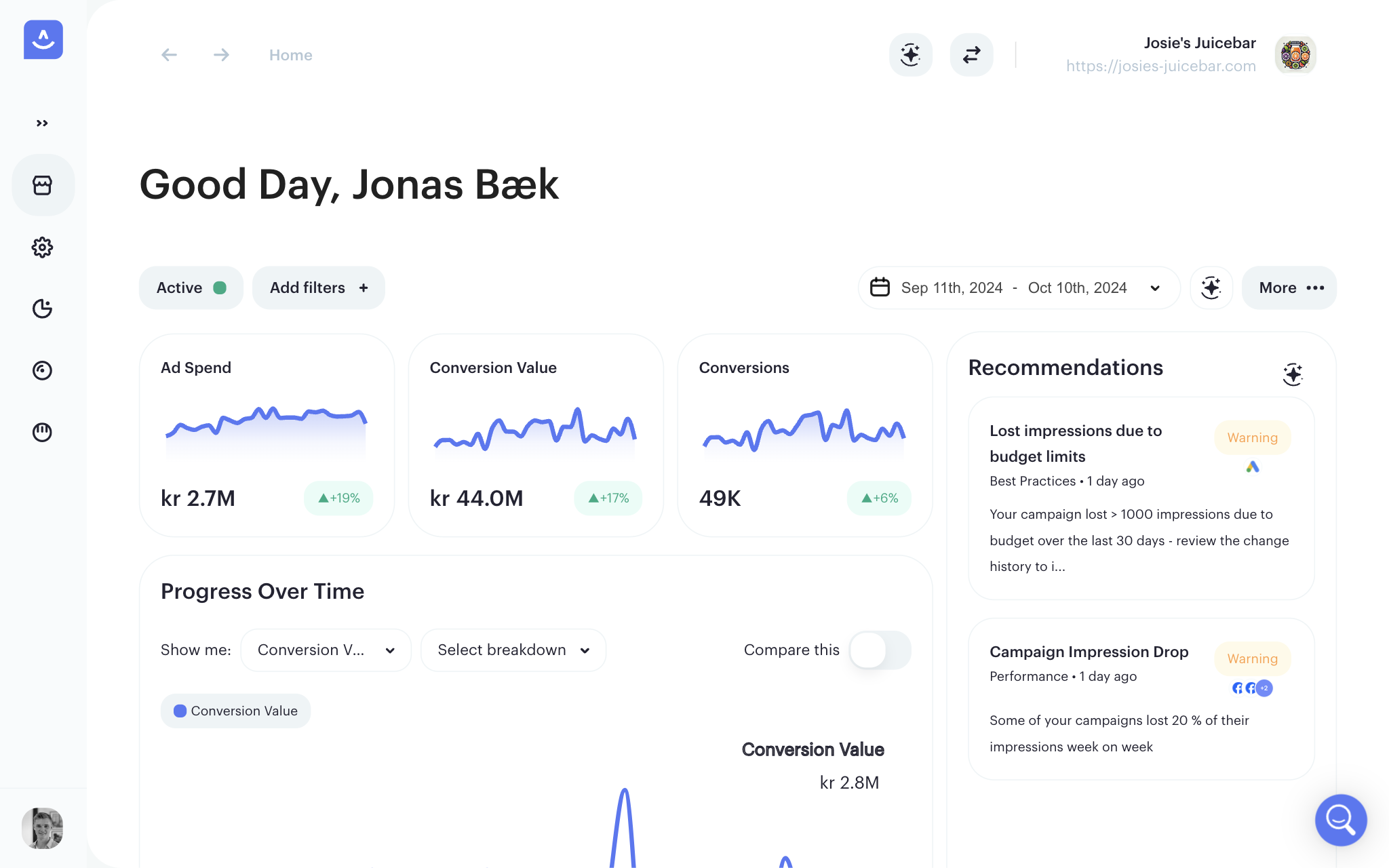Open the josies-juicebar.com link
Image resolution: width=1389 pixels, height=868 pixels.
click(1160, 66)
